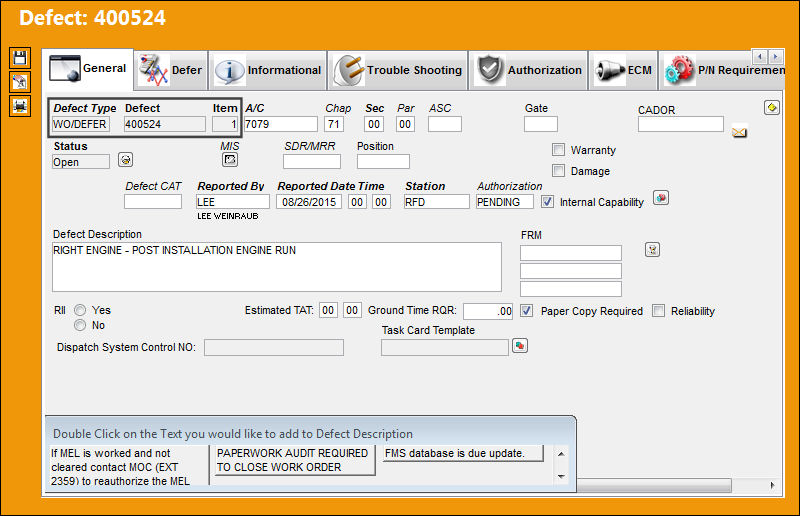Click the A/C field showing 7079
800x516 pixels.
click(x=281, y=124)
